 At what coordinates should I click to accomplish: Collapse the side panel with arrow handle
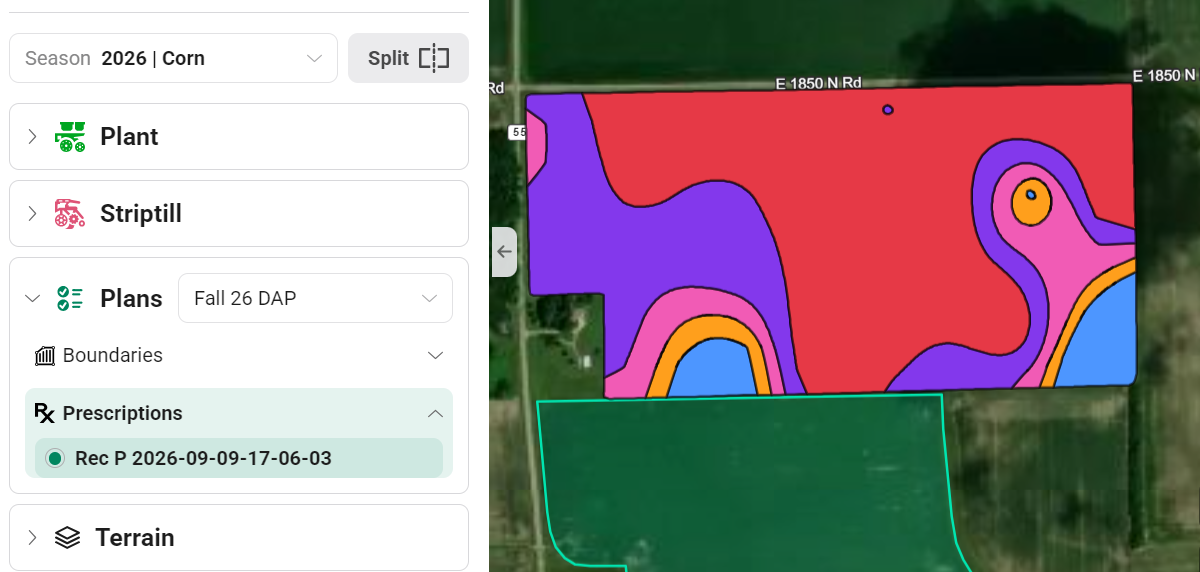coord(504,252)
